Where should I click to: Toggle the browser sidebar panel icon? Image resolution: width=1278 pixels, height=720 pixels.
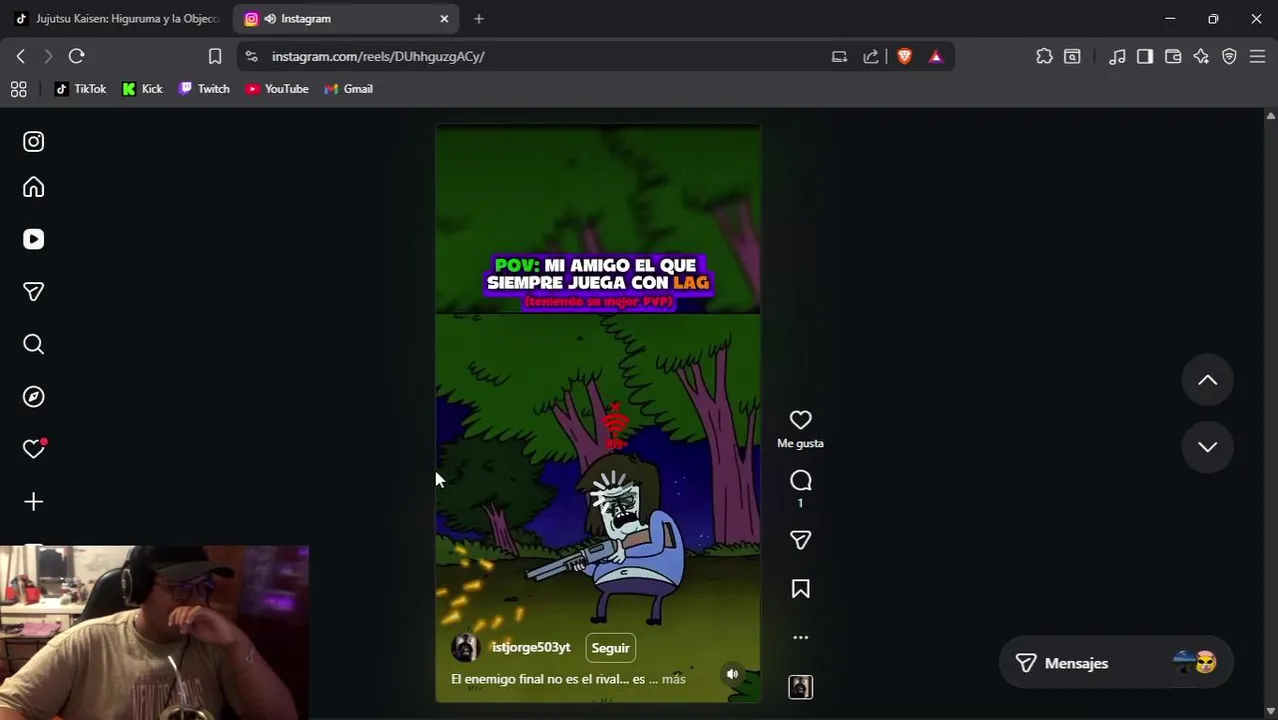[1145, 56]
